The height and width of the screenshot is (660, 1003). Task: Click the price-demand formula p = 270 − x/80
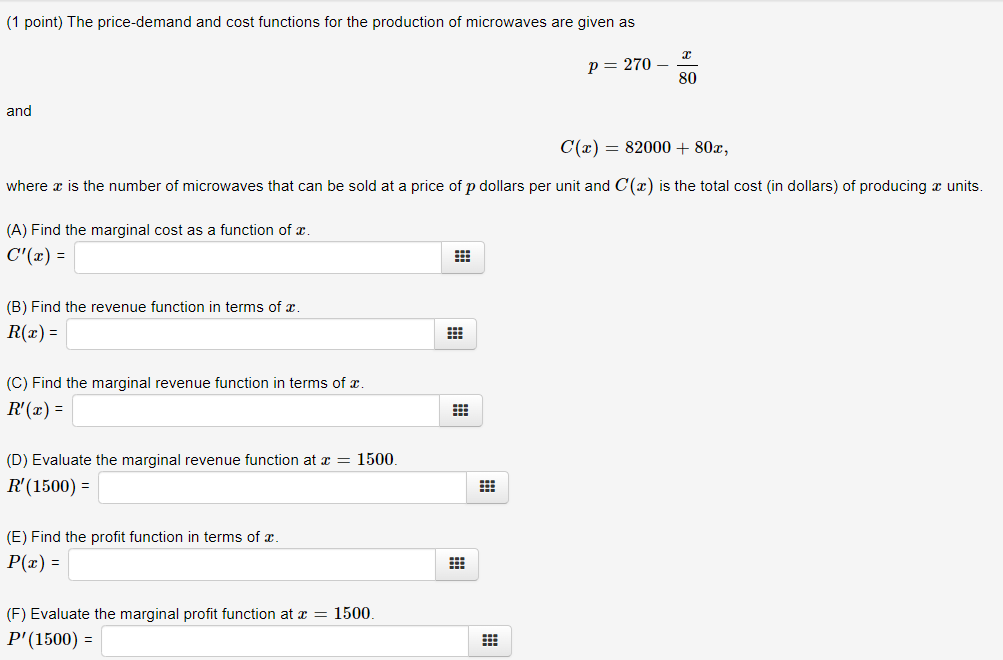point(641,64)
